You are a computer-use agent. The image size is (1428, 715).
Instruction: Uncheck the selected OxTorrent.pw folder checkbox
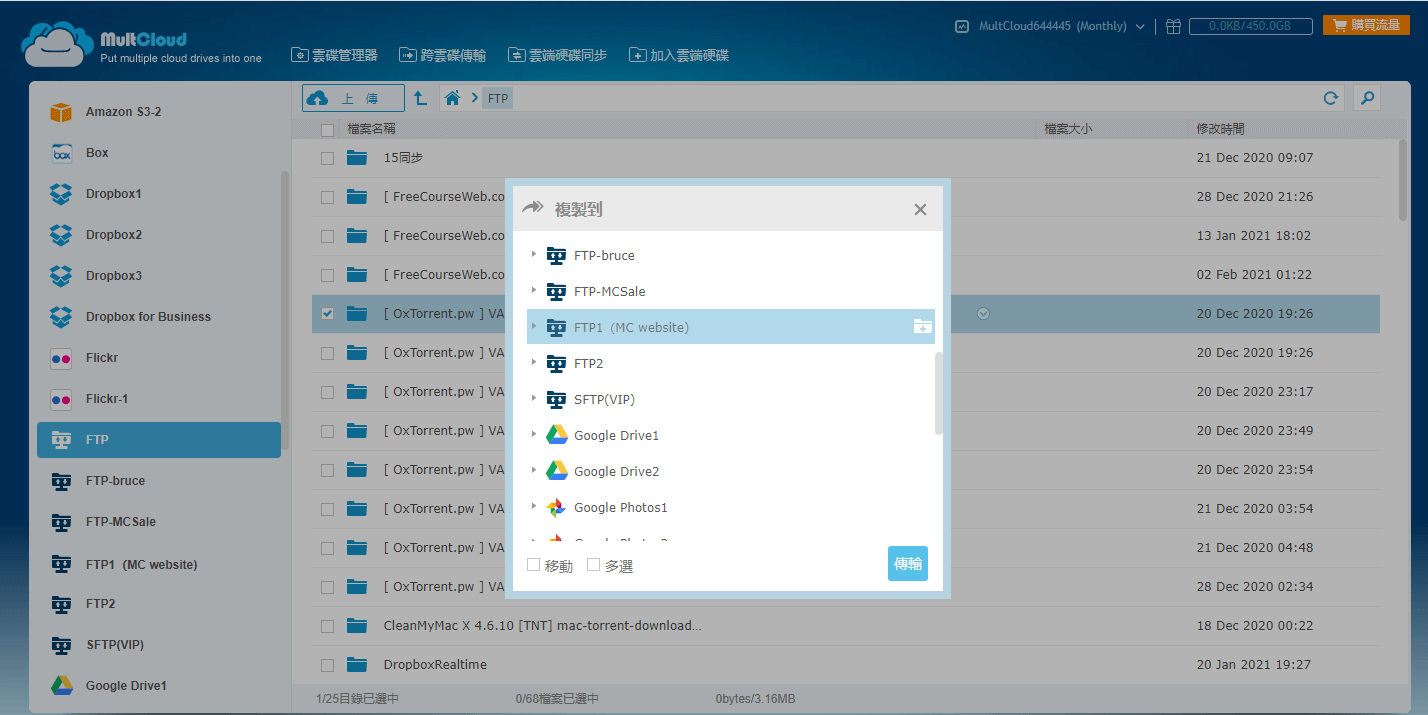tap(327, 314)
